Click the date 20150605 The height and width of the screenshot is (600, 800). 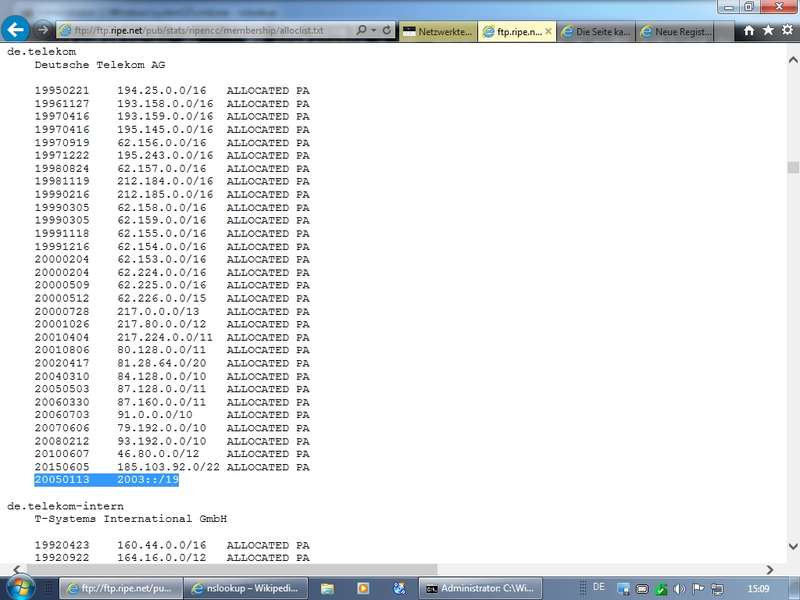tap(62, 467)
